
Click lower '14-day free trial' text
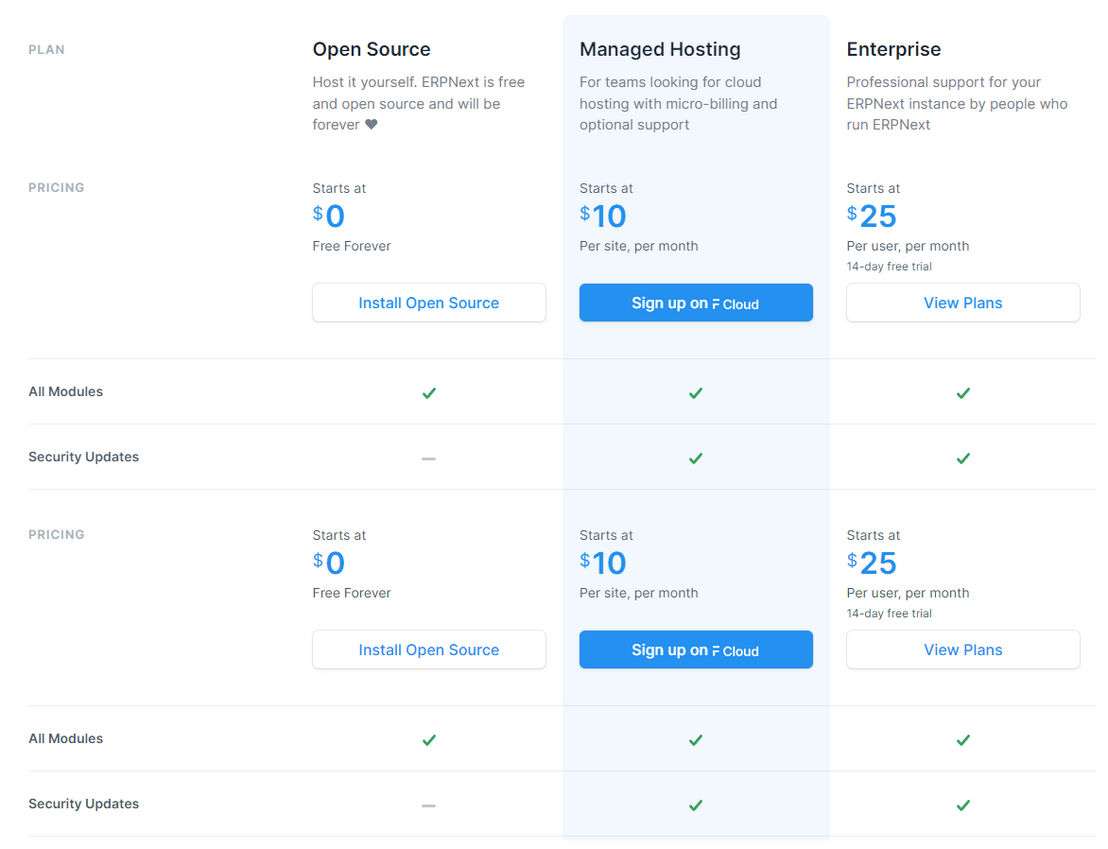point(889,614)
